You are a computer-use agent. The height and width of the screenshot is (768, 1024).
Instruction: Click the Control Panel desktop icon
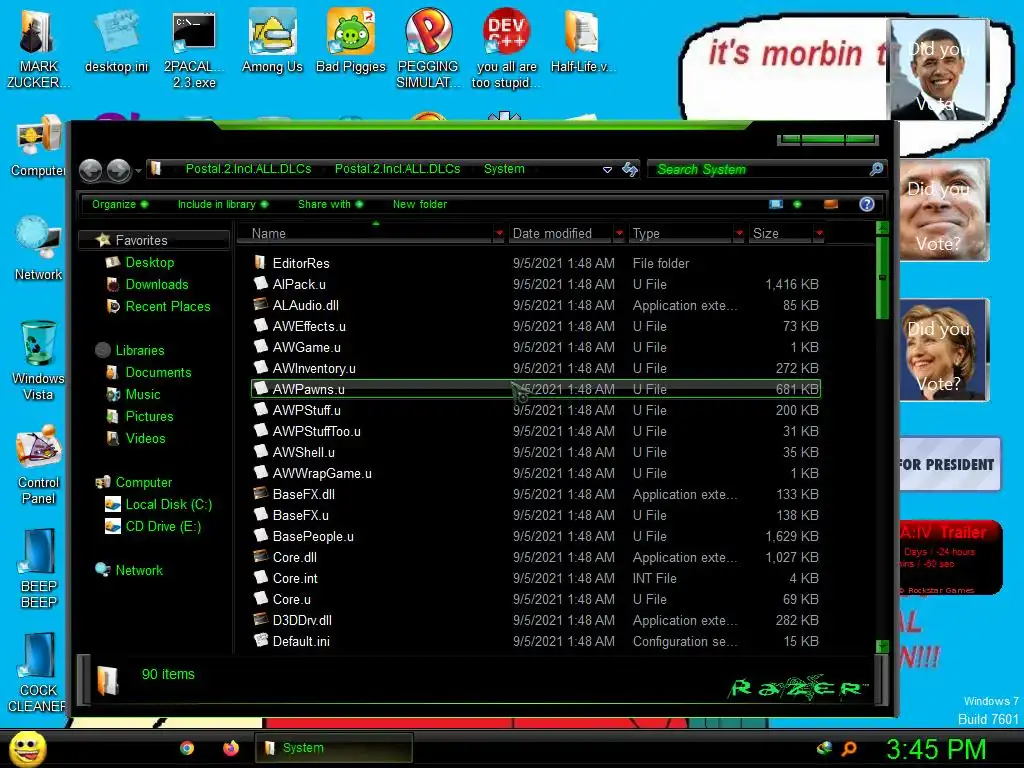(39, 465)
